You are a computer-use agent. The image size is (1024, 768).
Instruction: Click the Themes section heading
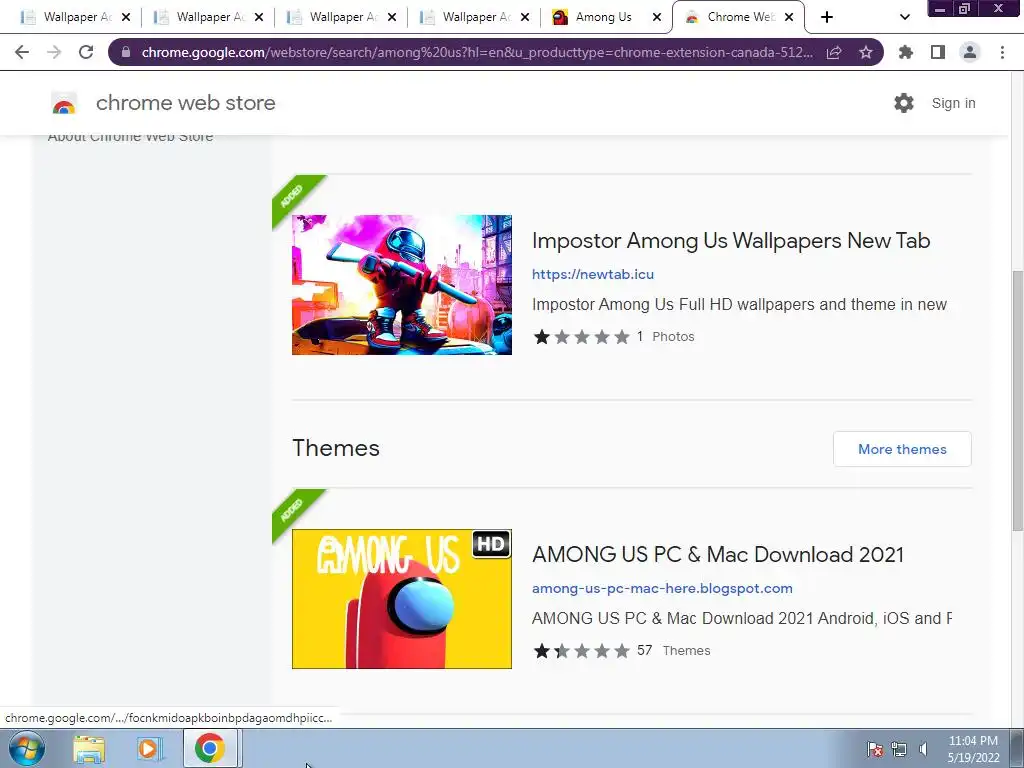[336, 449]
